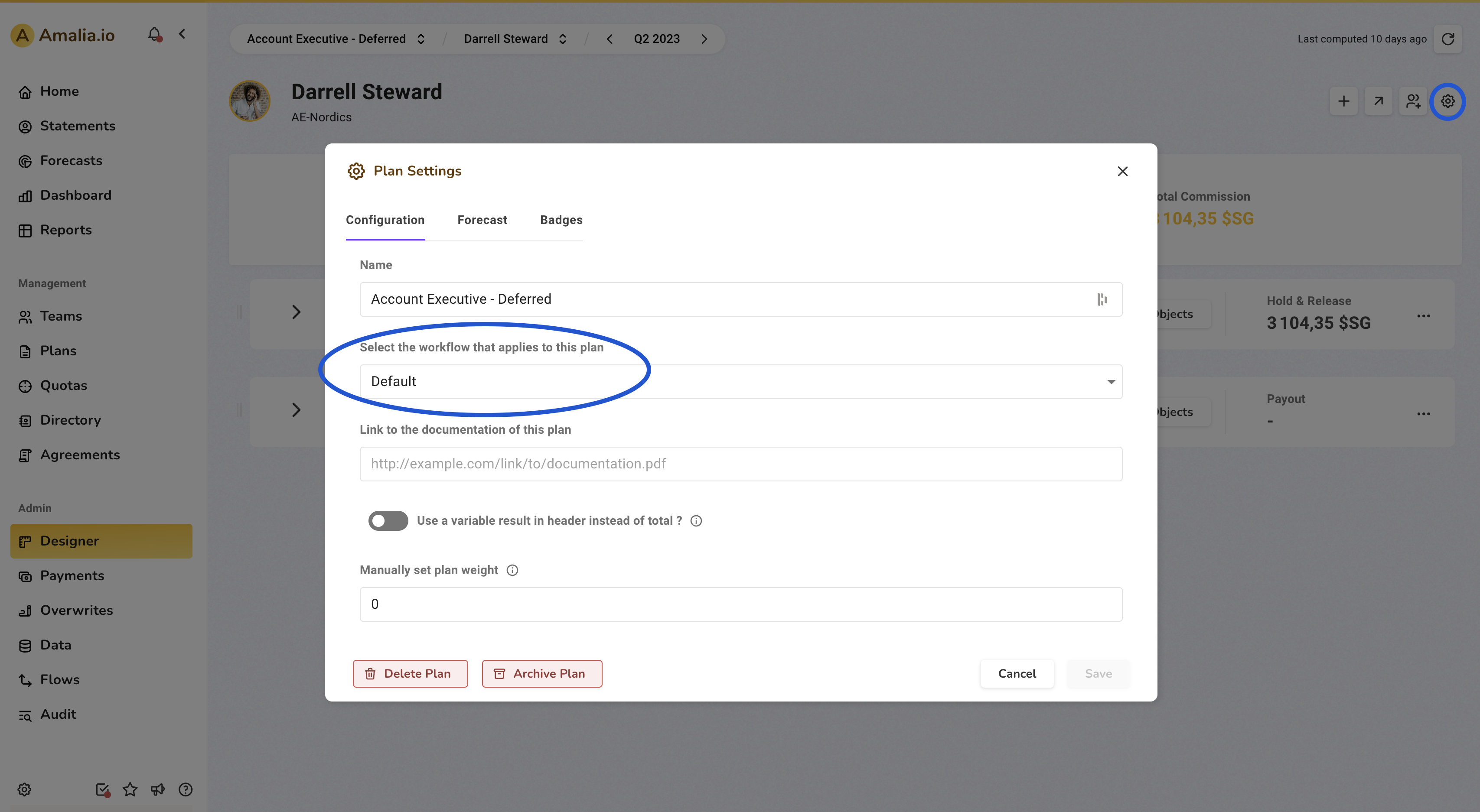Click the Q2 2023 period label

pos(657,39)
